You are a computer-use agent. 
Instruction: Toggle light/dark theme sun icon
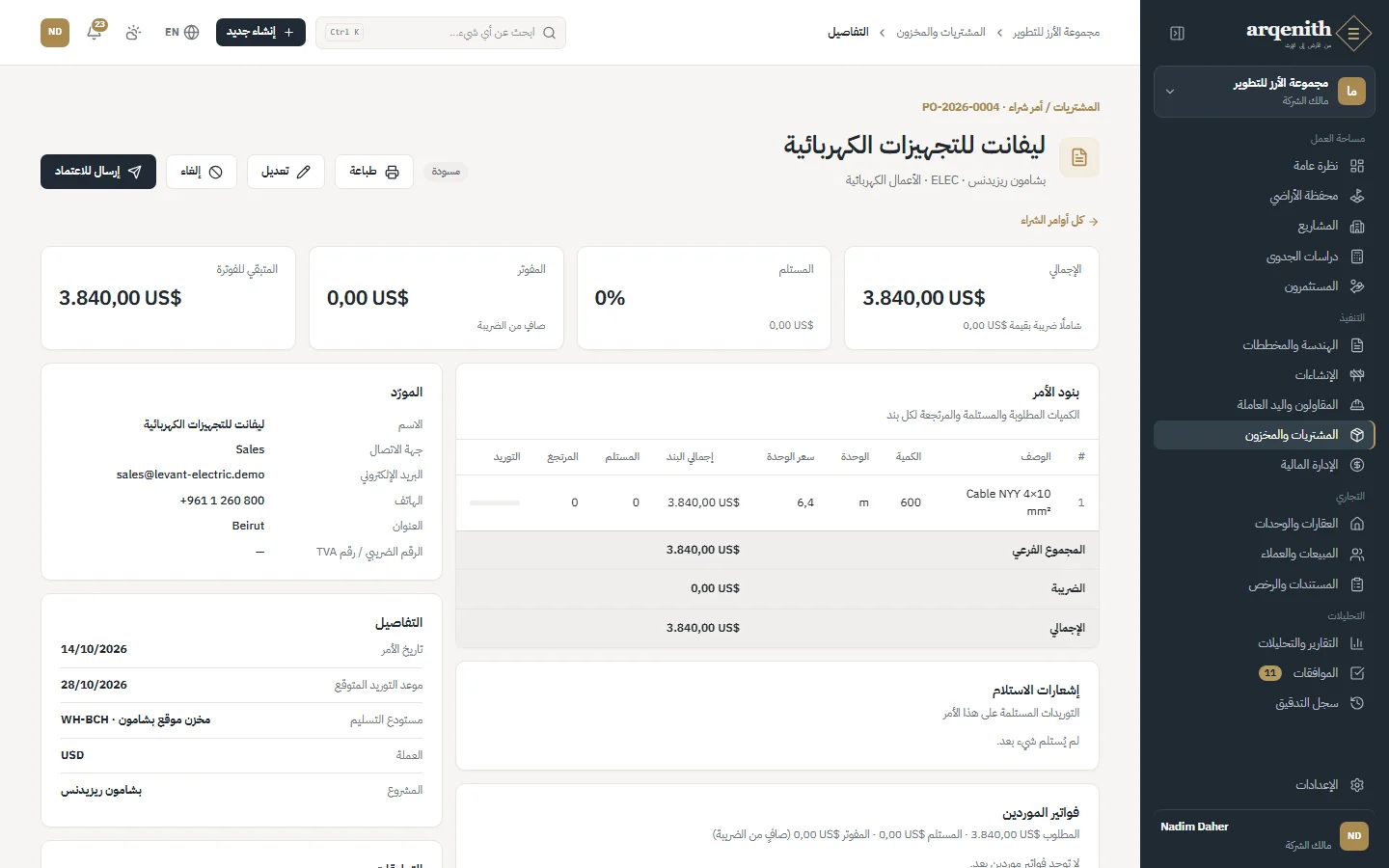tap(133, 32)
